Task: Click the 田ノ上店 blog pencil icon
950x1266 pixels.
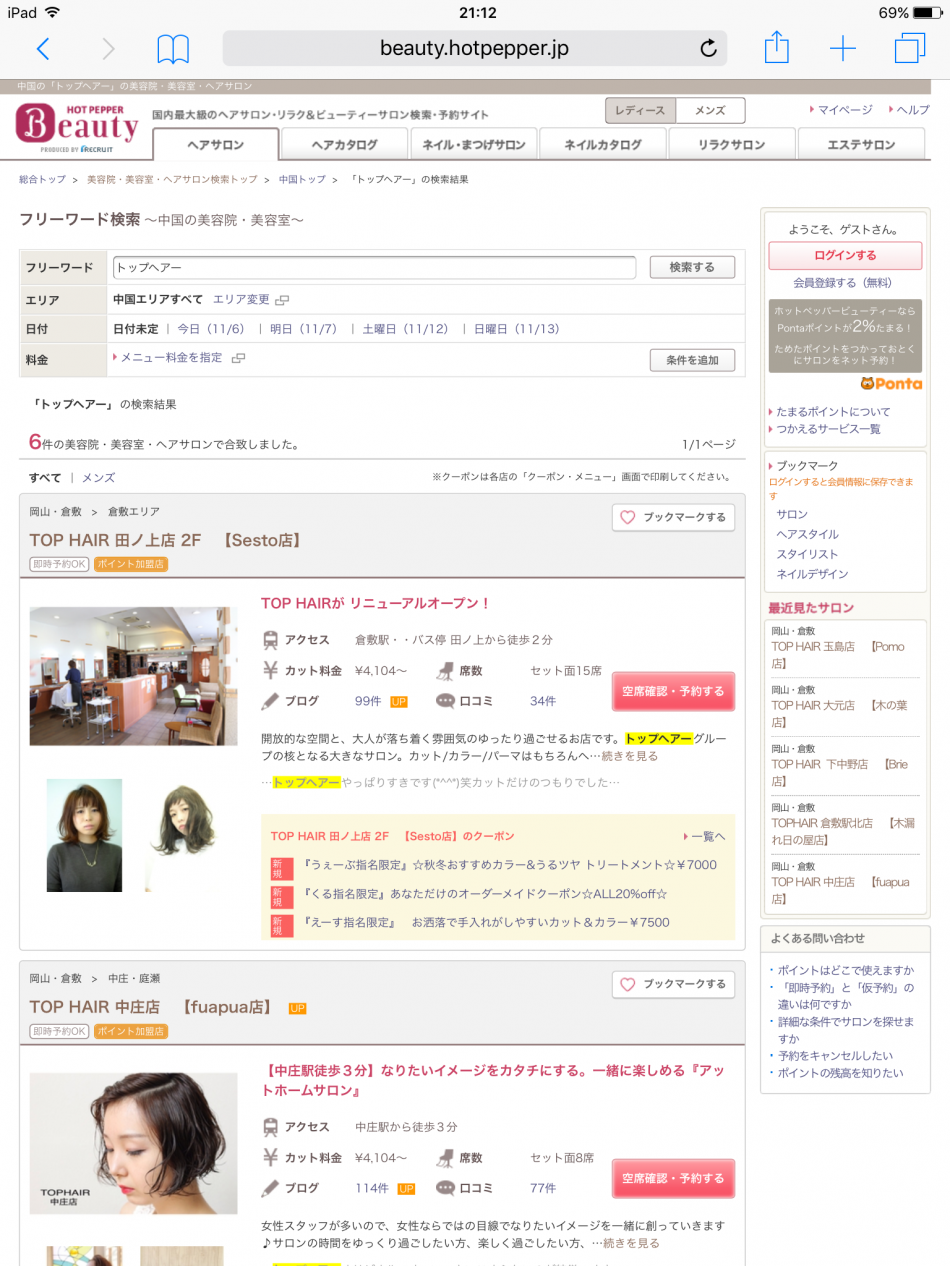Action: [270, 701]
